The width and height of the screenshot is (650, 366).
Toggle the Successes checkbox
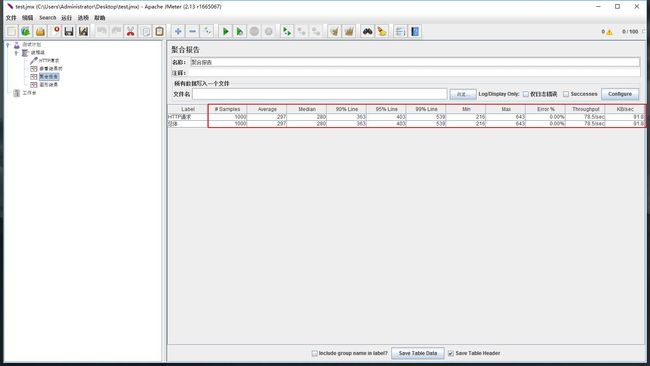[x=566, y=94]
